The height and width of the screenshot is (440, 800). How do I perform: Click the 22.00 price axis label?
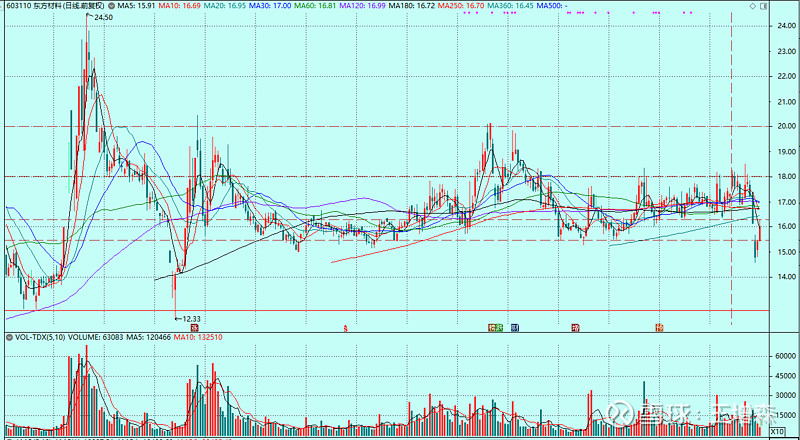click(786, 76)
